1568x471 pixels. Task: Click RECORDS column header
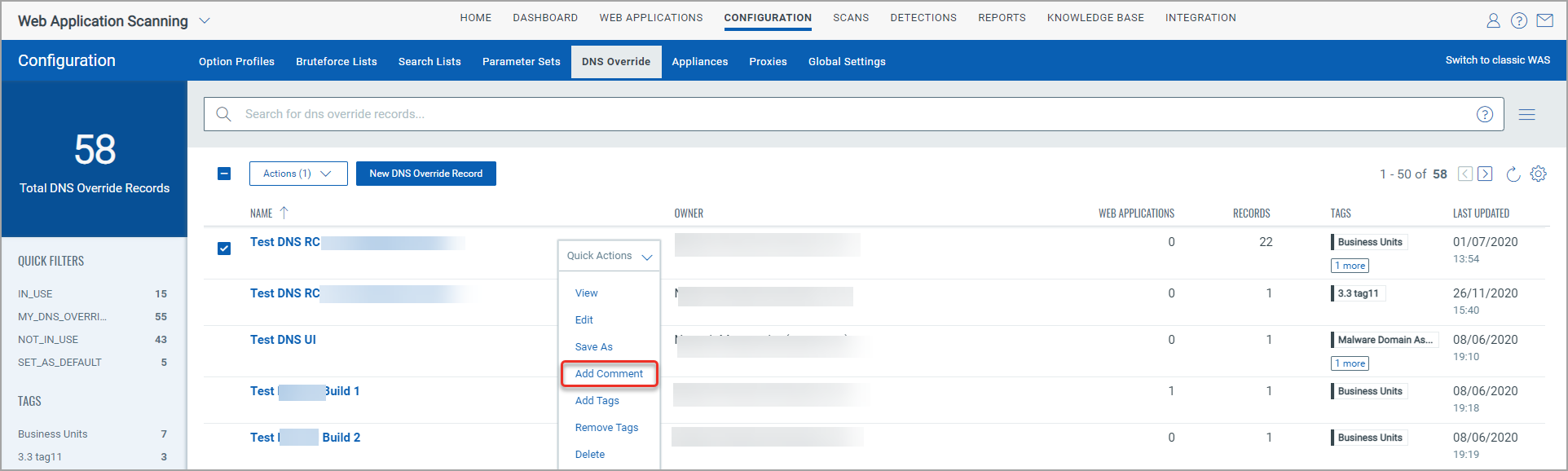coord(1251,213)
